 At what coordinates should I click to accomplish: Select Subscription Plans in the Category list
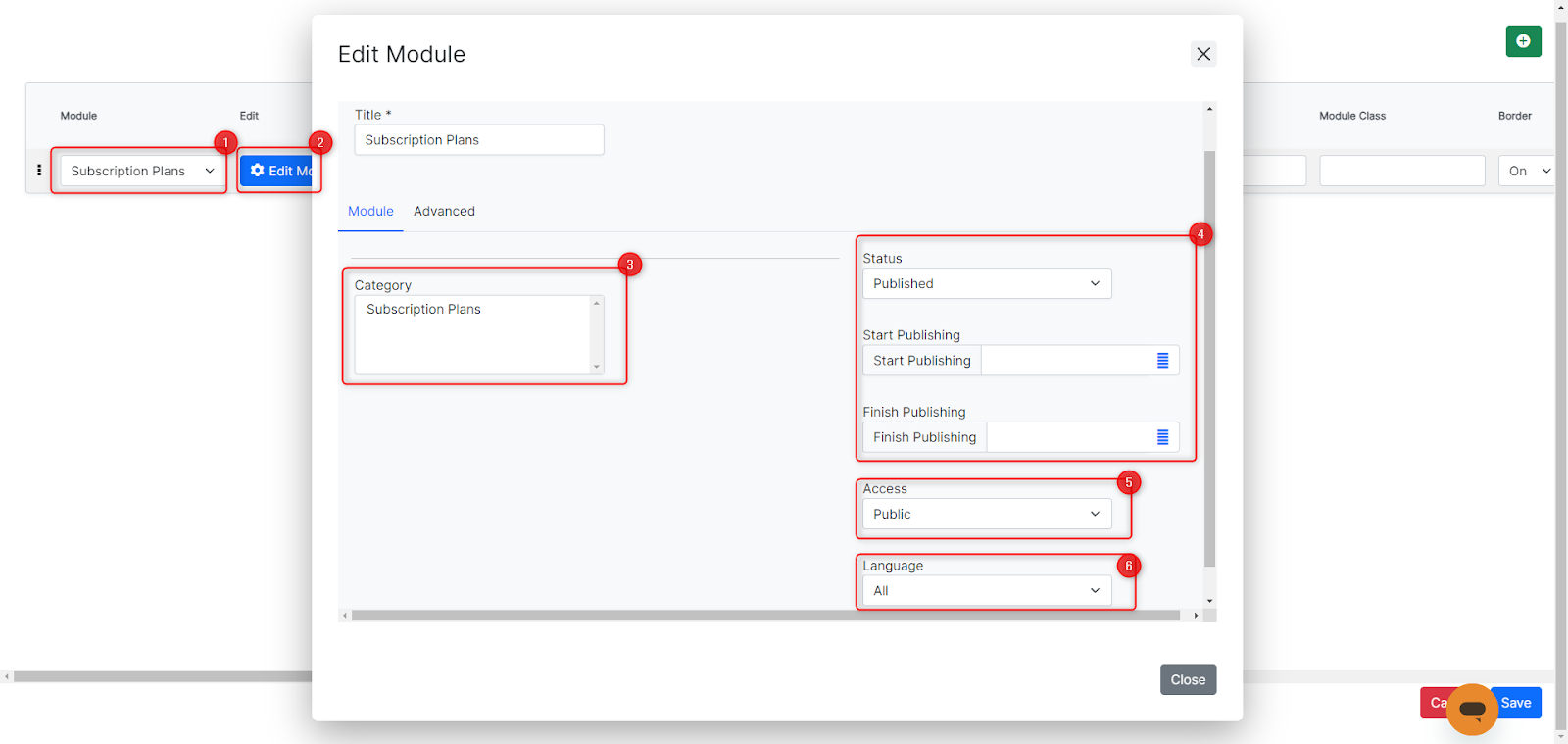tap(423, 309)
